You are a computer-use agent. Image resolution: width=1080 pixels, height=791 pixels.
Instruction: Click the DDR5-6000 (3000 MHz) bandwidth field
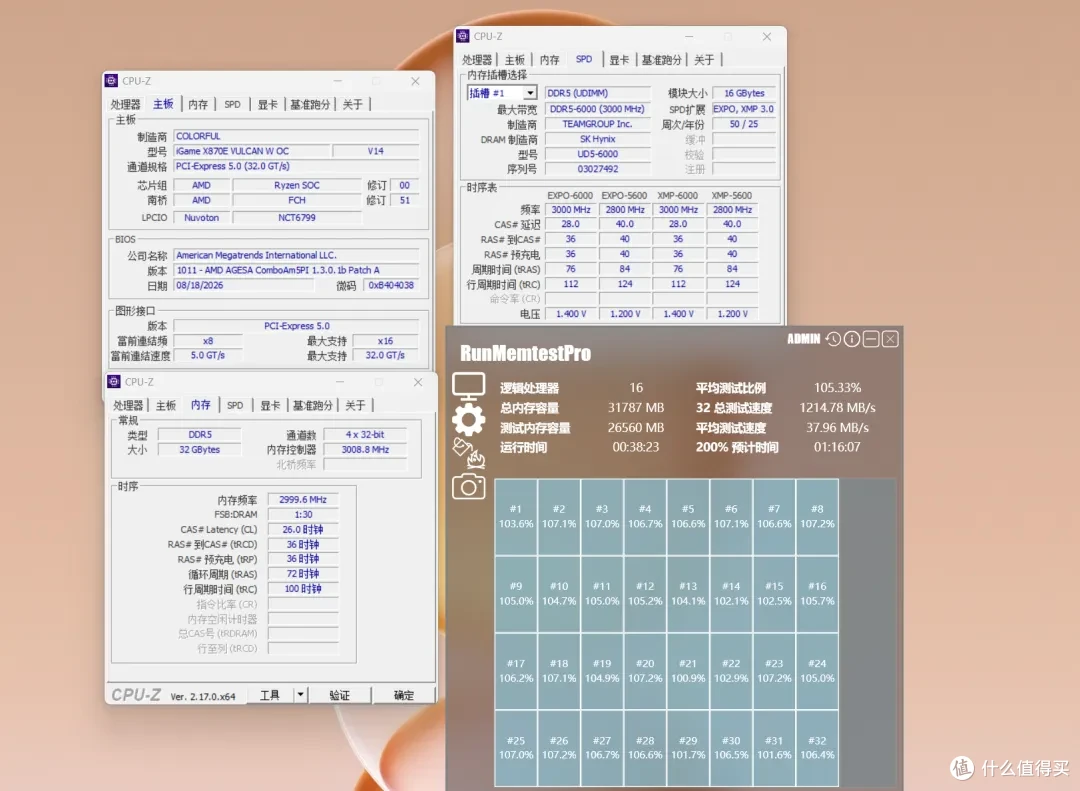click(597, 109)
